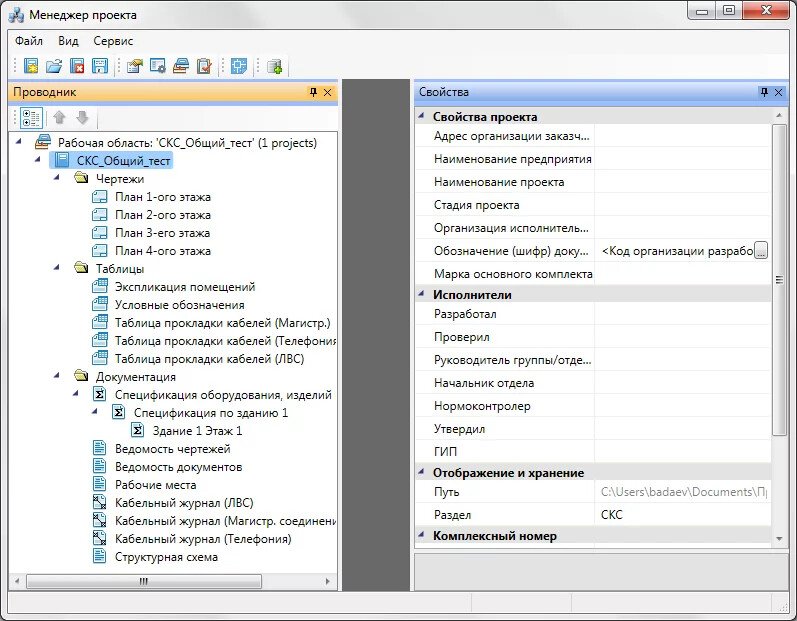Screen dimensions: 797x621
Task: Click the Чертежи folder icon
Action: 81,178
